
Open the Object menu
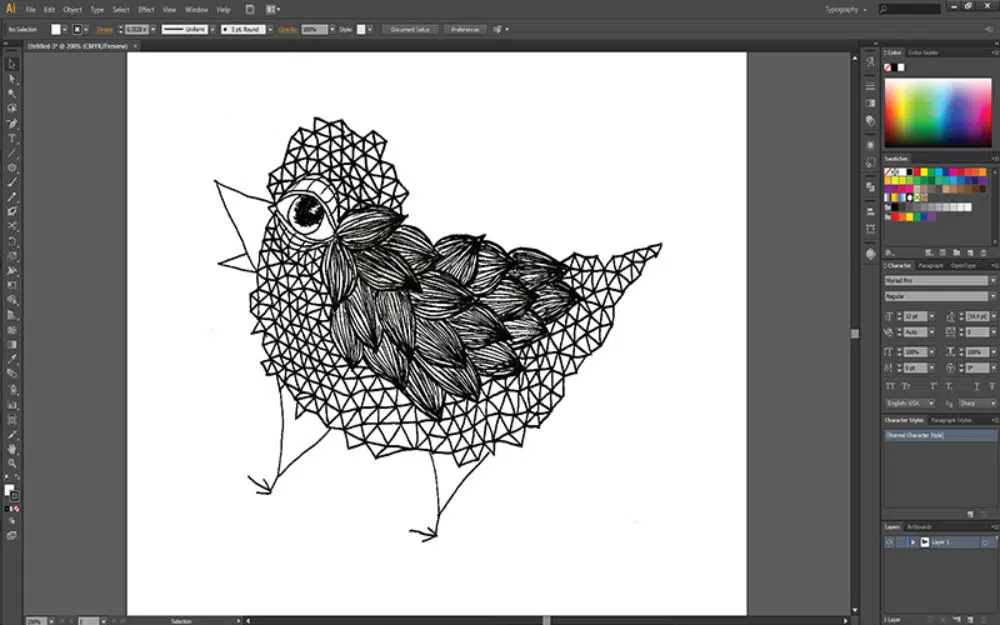click(72, 9)
